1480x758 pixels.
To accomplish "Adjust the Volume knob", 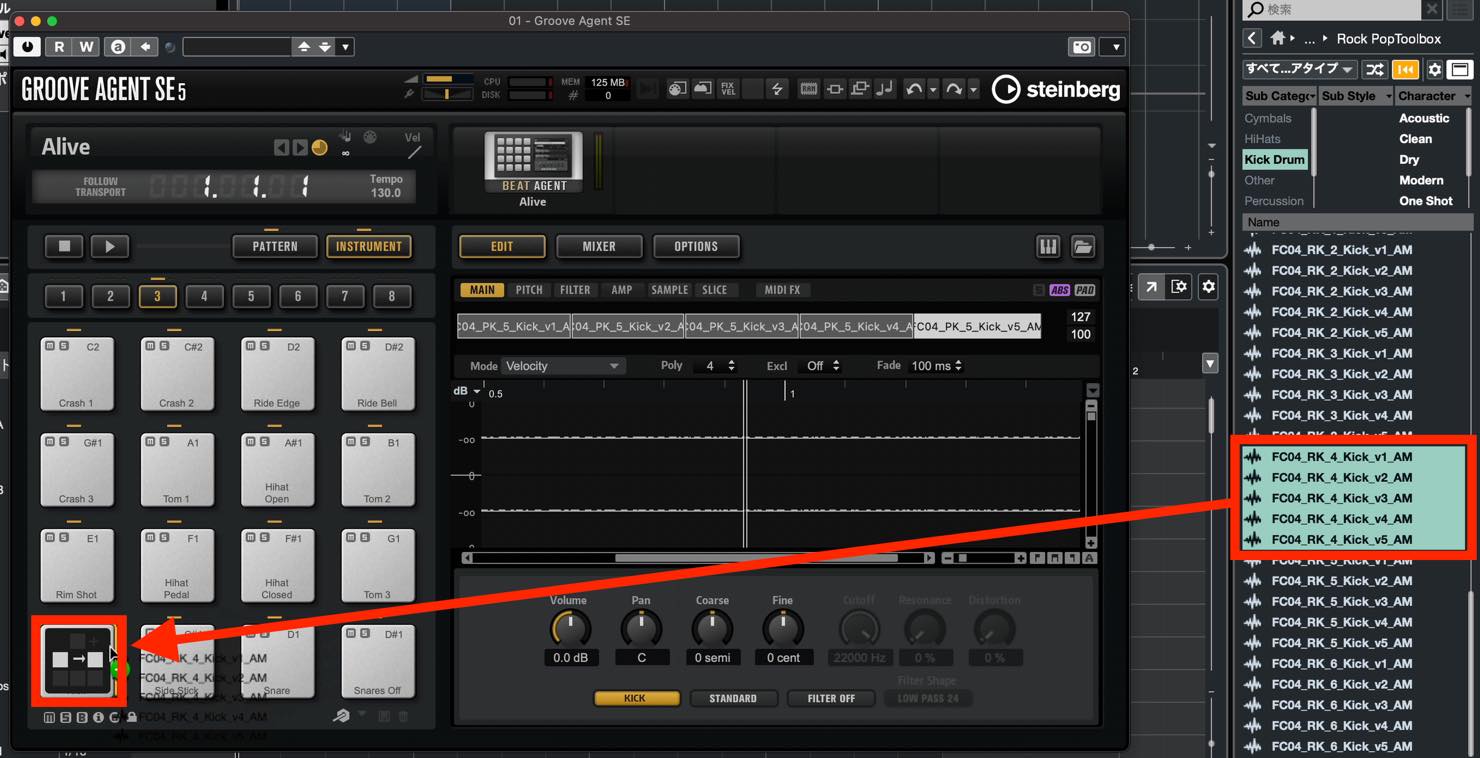I will point(570,628).
